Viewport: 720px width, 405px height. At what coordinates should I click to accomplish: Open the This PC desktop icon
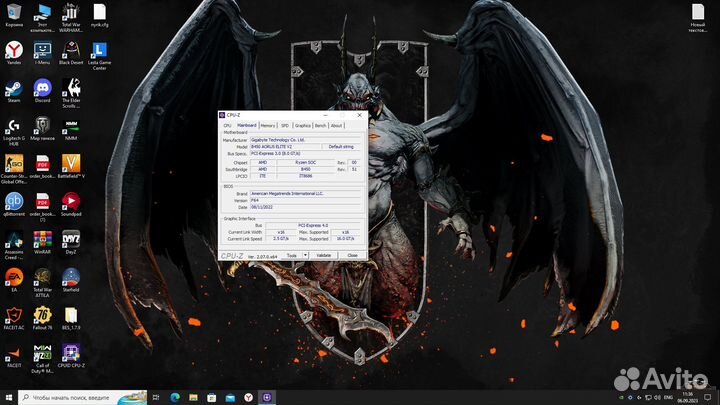(x=42, y=17)
